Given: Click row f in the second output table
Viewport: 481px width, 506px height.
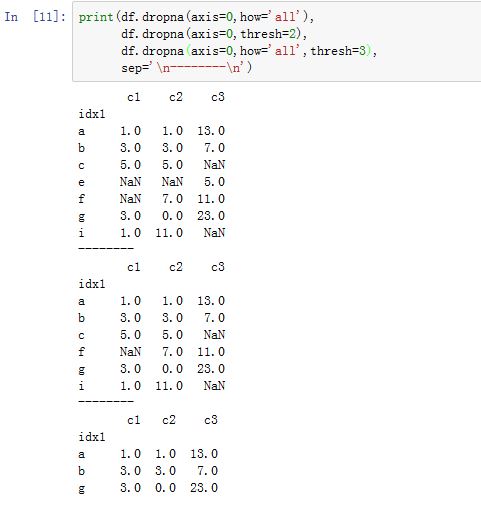Looking at the screenshot, I should tap(152, 352).
